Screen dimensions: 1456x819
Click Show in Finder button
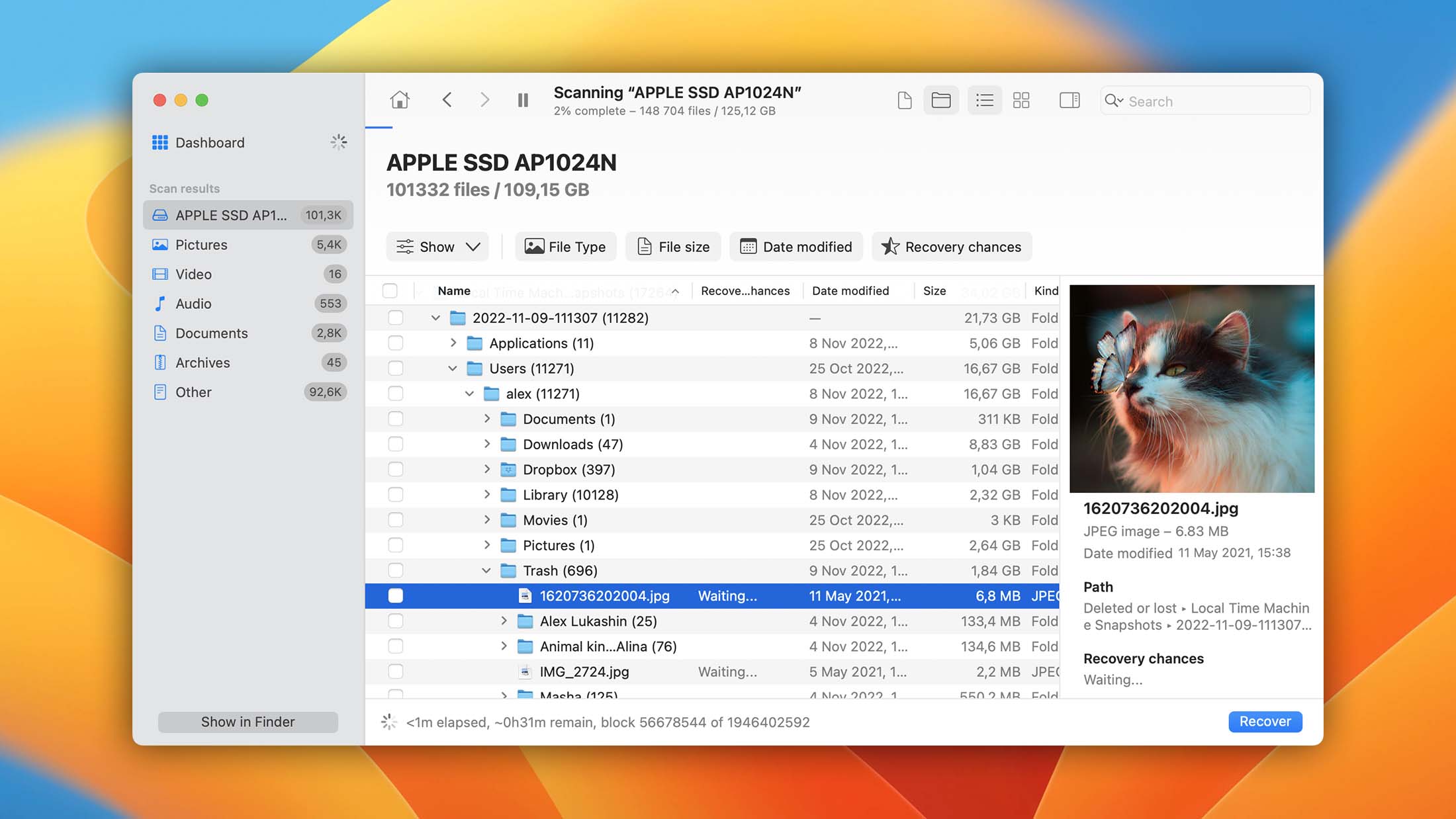pyautogui.click(x=247, y=721)
